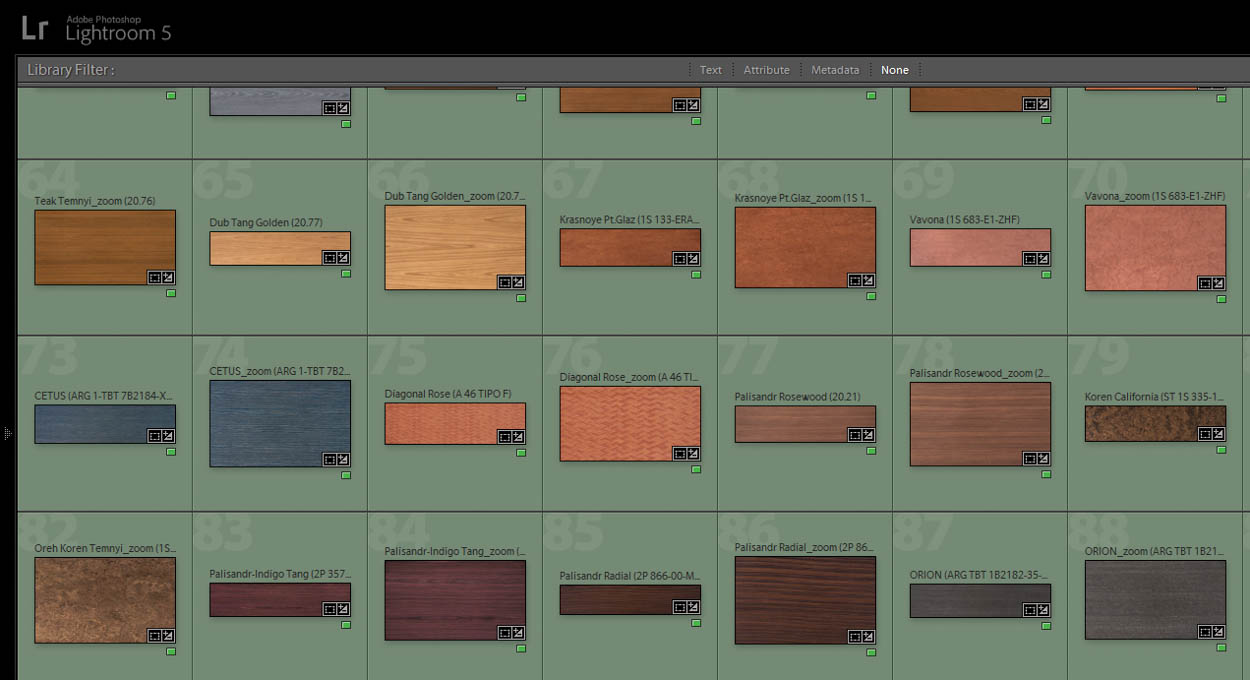Viewport: 1250px width, 680px height.
Task: Click develop adjustments badge on Teak Temnyi_zoom
Action: pyautogui.click(x=168, y=277)
